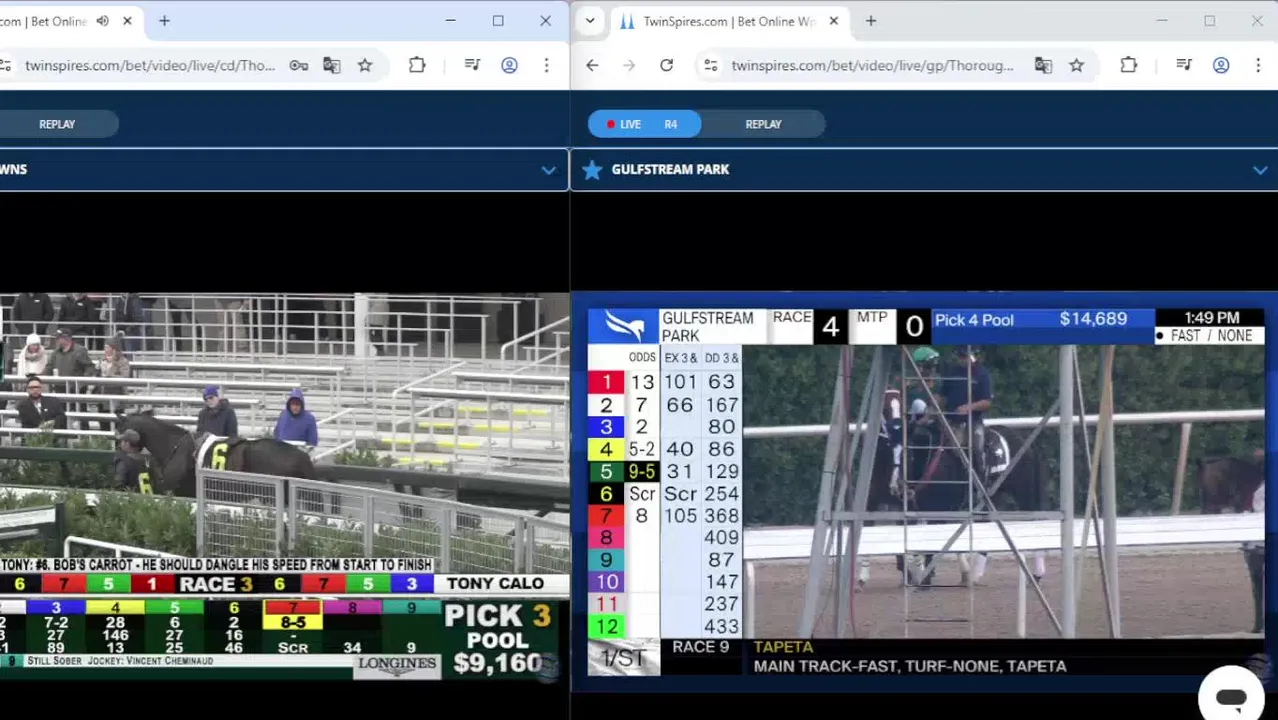Viewport: 1278px width, 720px height.
Task: Click right window URL twinspires.com/bet/video/live/gp
Action: tap(872, 65)
